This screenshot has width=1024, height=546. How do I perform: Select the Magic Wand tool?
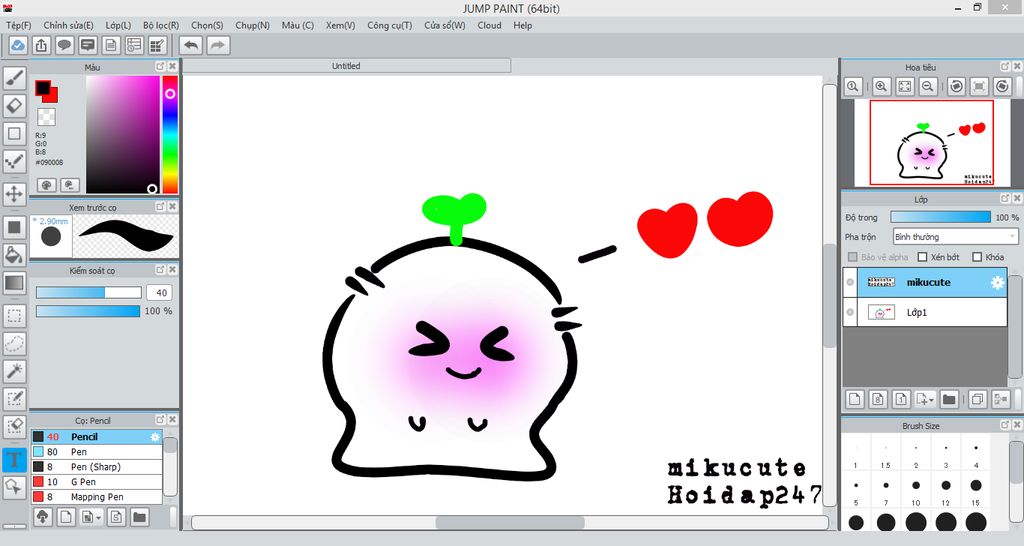[14, 371]
